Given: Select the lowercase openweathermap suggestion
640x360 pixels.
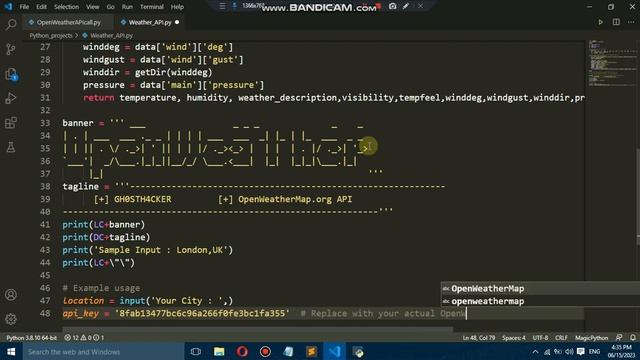Looking at the screenshot, I should tap(540, 301).
